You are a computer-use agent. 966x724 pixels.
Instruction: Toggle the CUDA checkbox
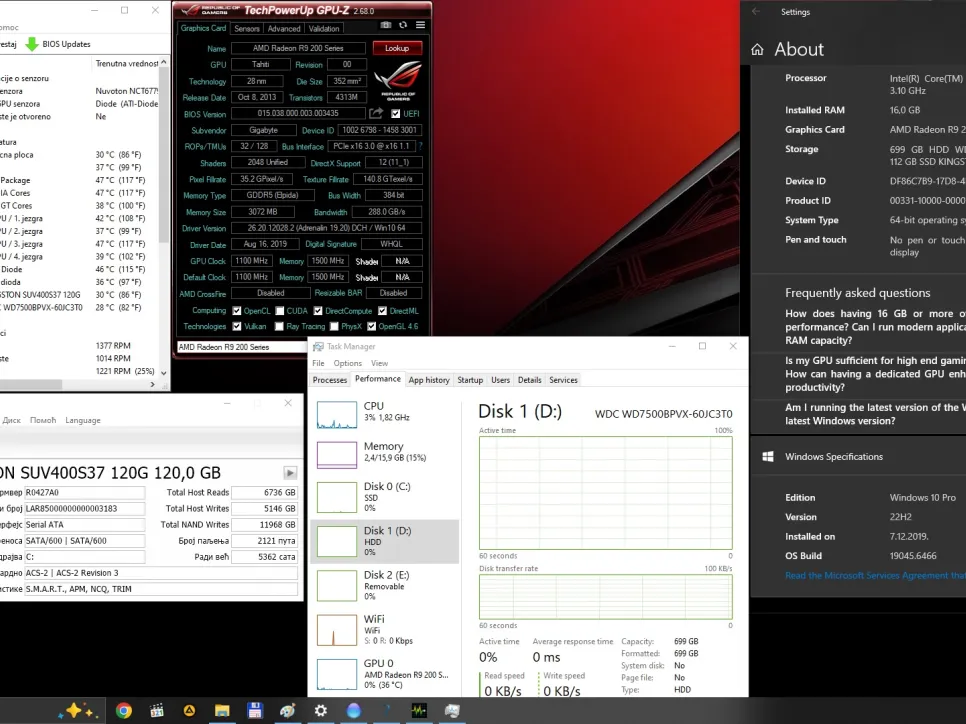(x=280, y=310)
